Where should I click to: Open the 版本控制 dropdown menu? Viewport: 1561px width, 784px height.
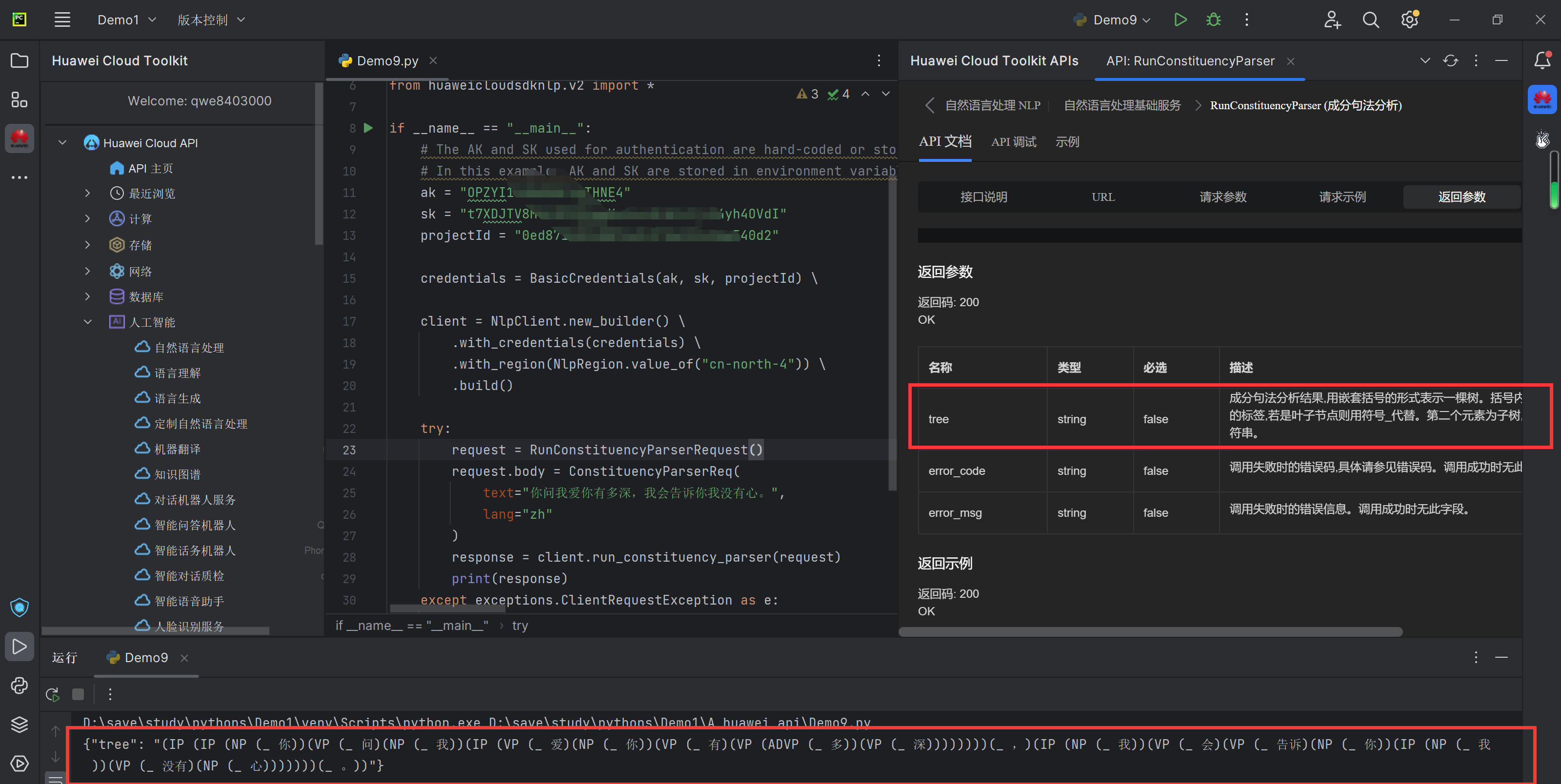211,20
